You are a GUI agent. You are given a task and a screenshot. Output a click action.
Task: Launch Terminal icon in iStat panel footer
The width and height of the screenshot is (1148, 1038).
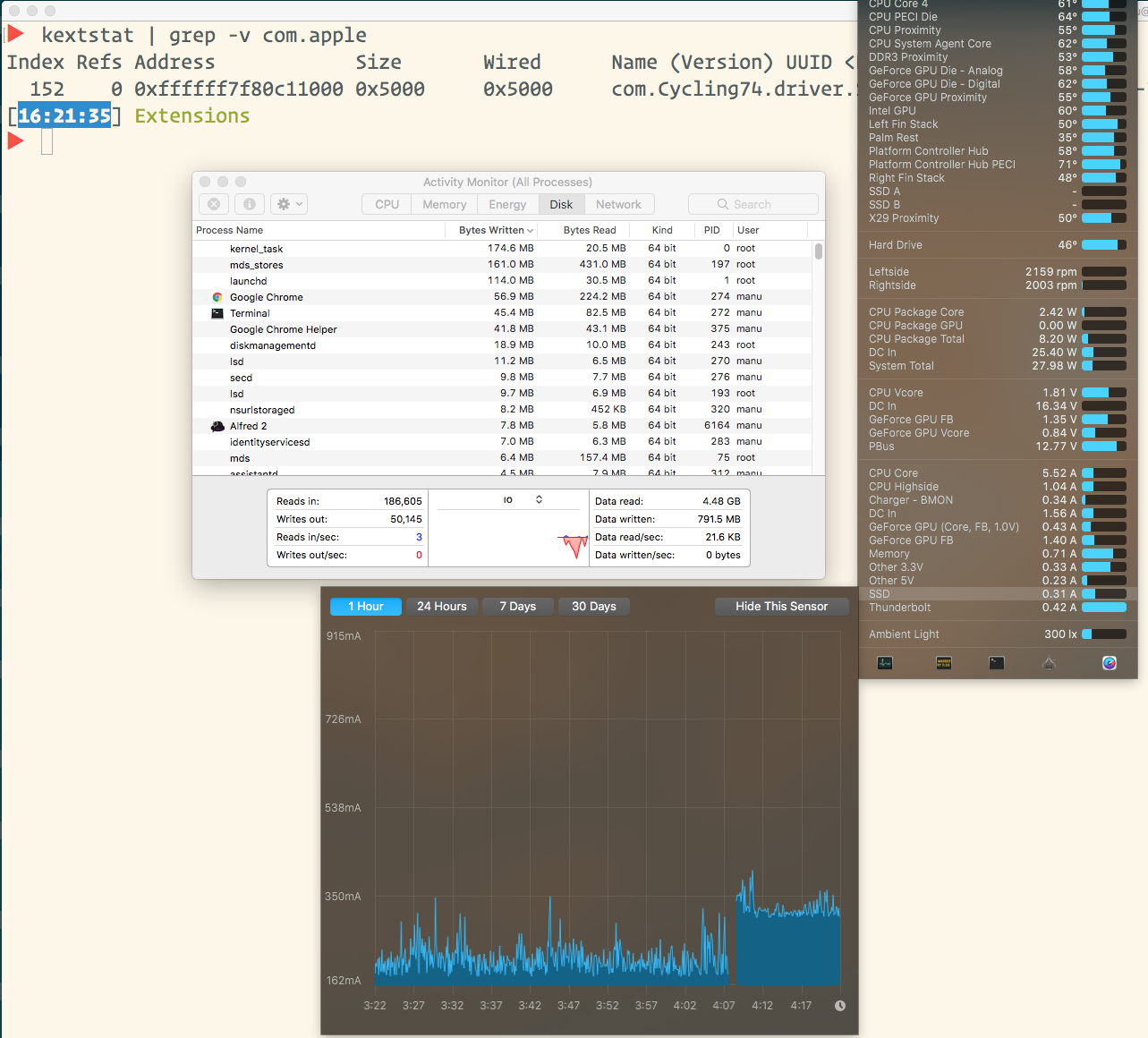tap(997, 663)
